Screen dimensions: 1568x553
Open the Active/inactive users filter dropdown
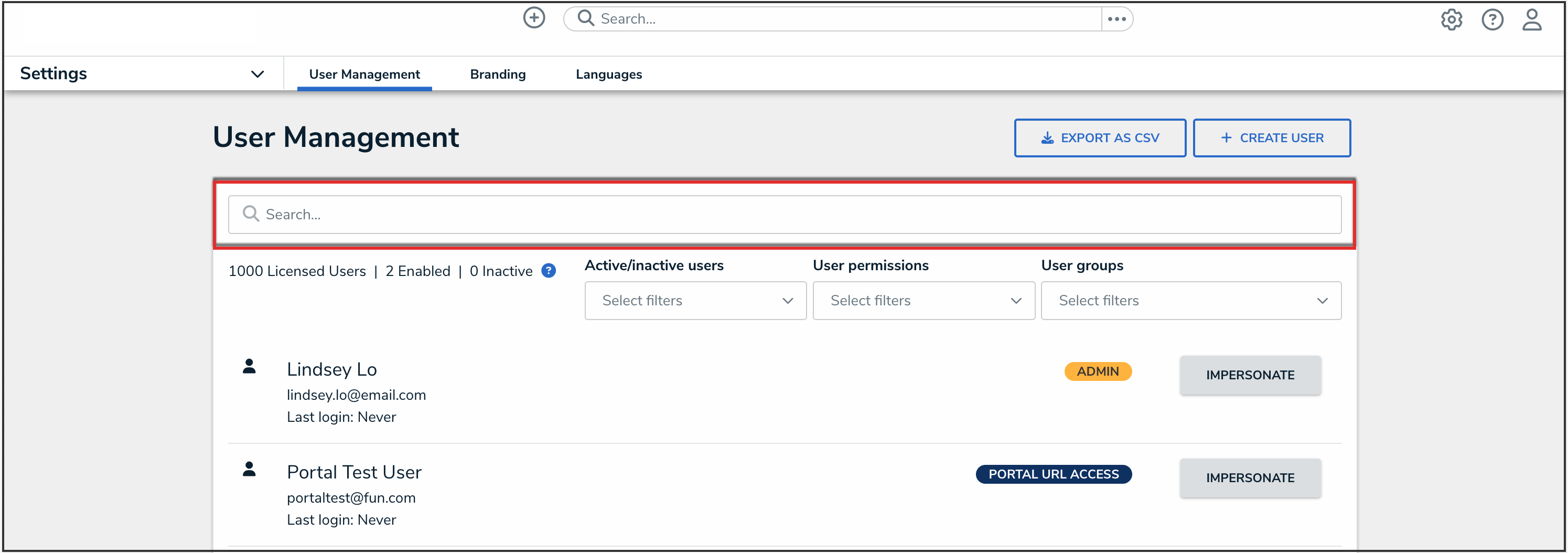click(x=695, y=300)
